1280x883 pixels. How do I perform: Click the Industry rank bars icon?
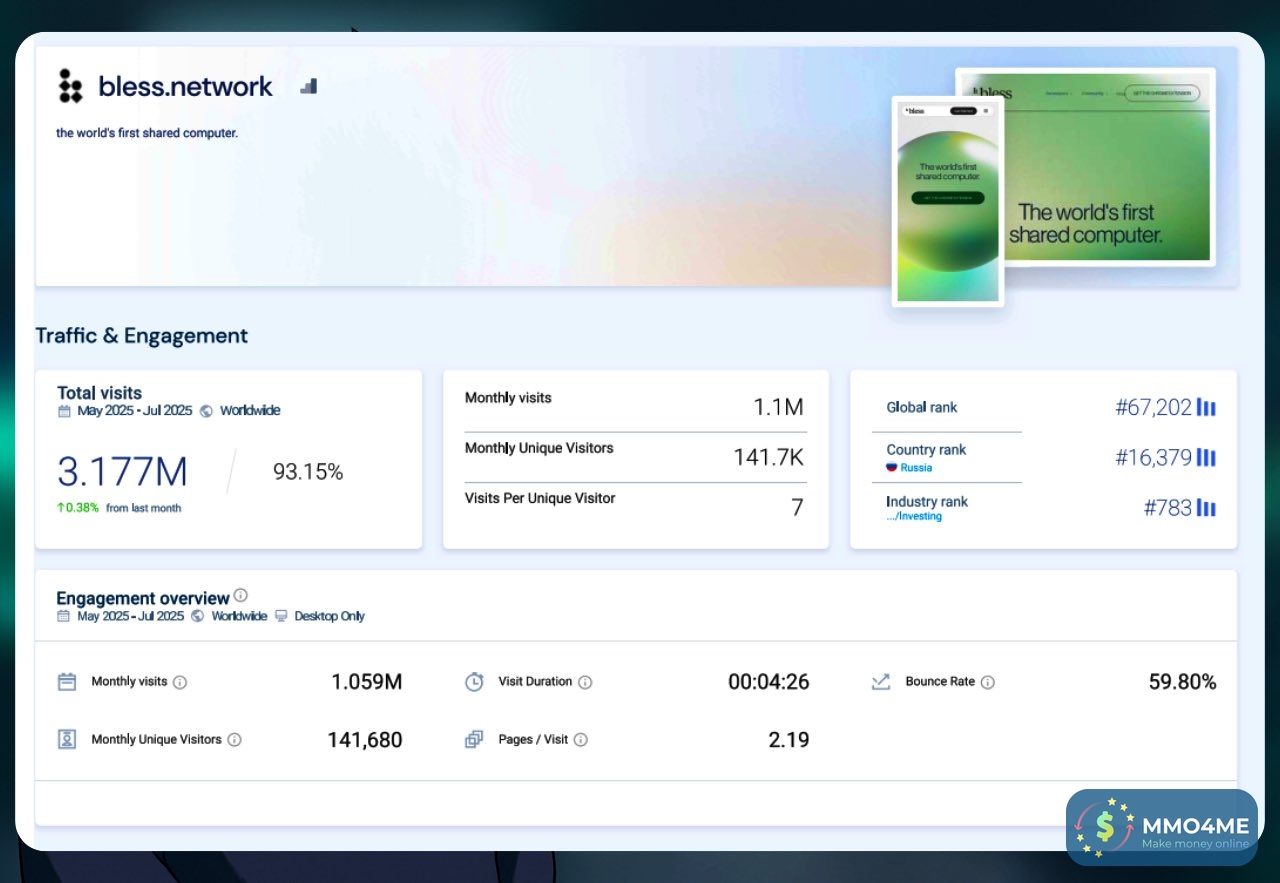coord(1206,508)
